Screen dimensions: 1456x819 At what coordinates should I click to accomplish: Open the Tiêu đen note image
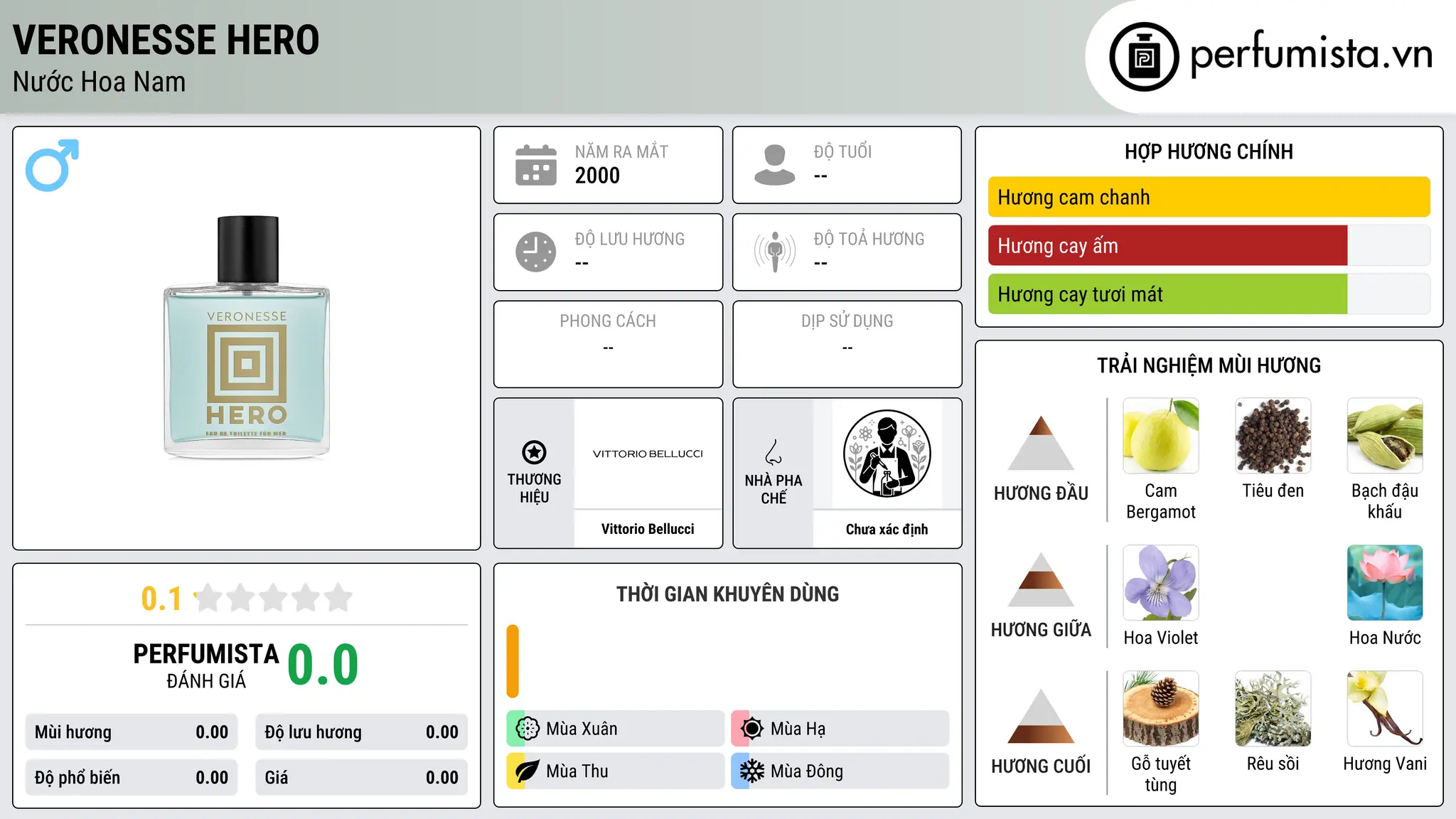1273,436
